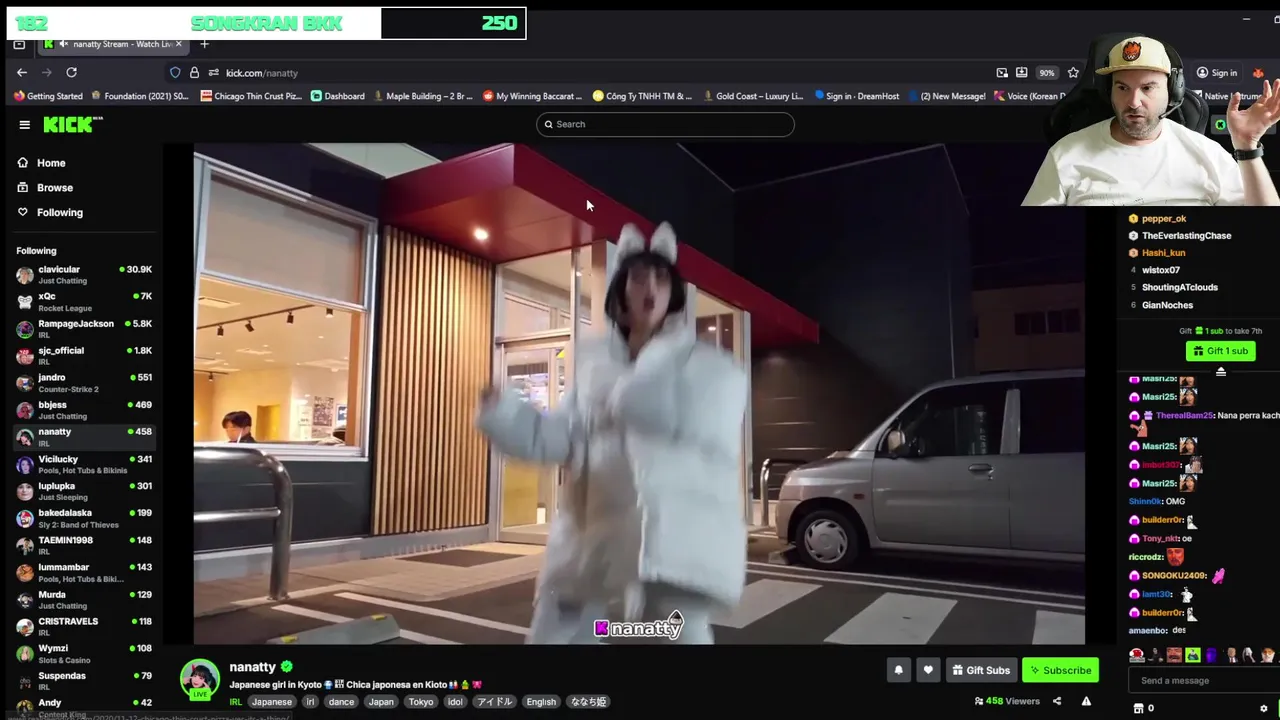Open Wymzi Slots & Casino channel
This screenshot has height=720, width=1280.
tap(84, 652)
